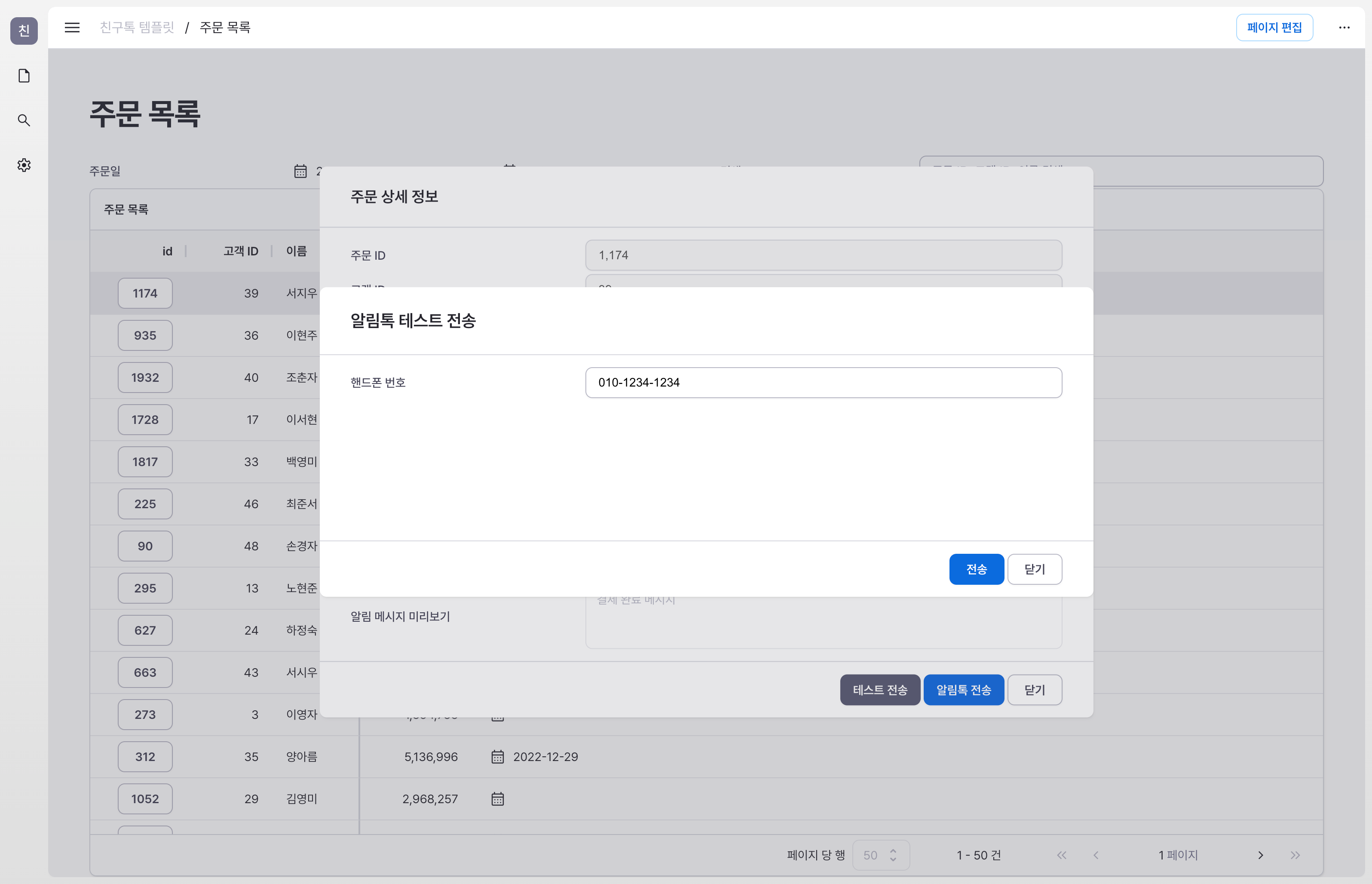Click the 알림 메시지 미리보기 text area
The width and height of the screenshot is (1372, 884).
click(x=824, y=623)
